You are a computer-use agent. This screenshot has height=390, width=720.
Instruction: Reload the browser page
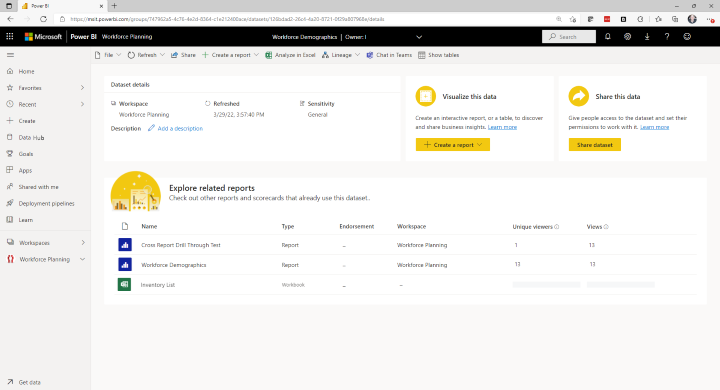[x=43, y=19]
